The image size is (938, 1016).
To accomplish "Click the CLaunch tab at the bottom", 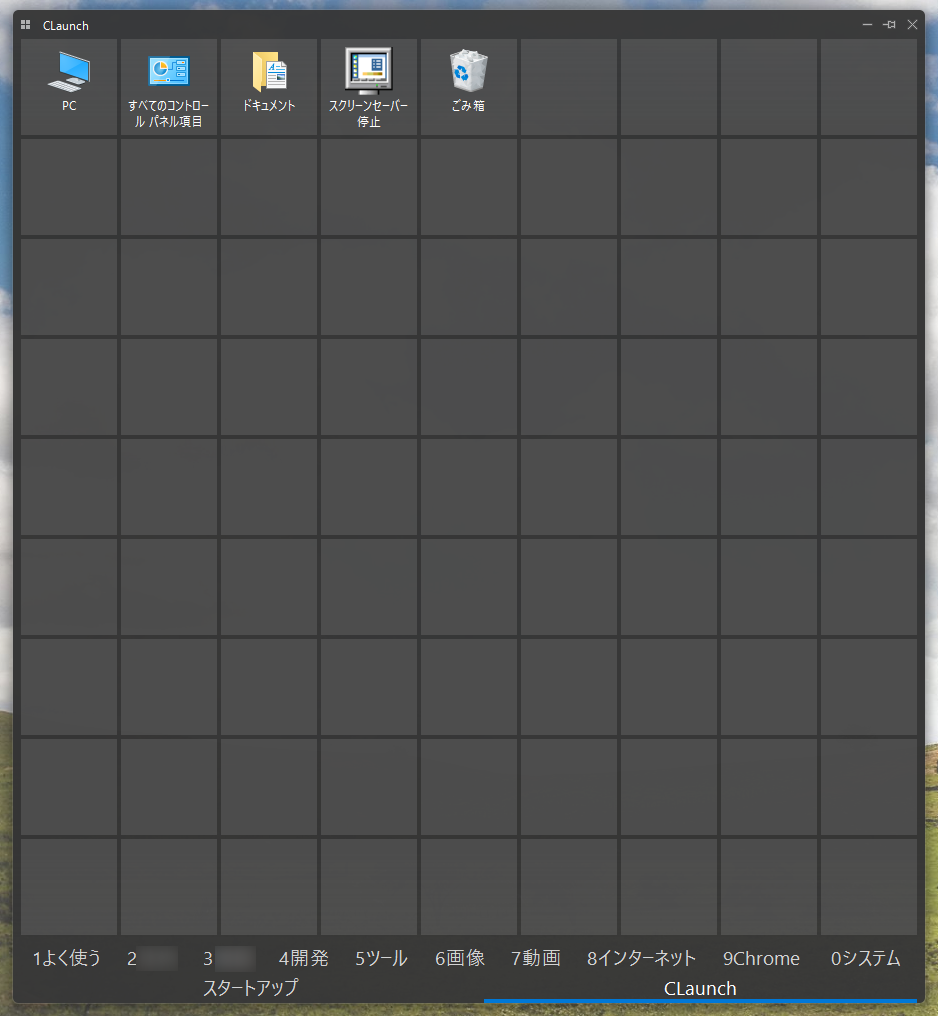I will (x=700, y=988).
